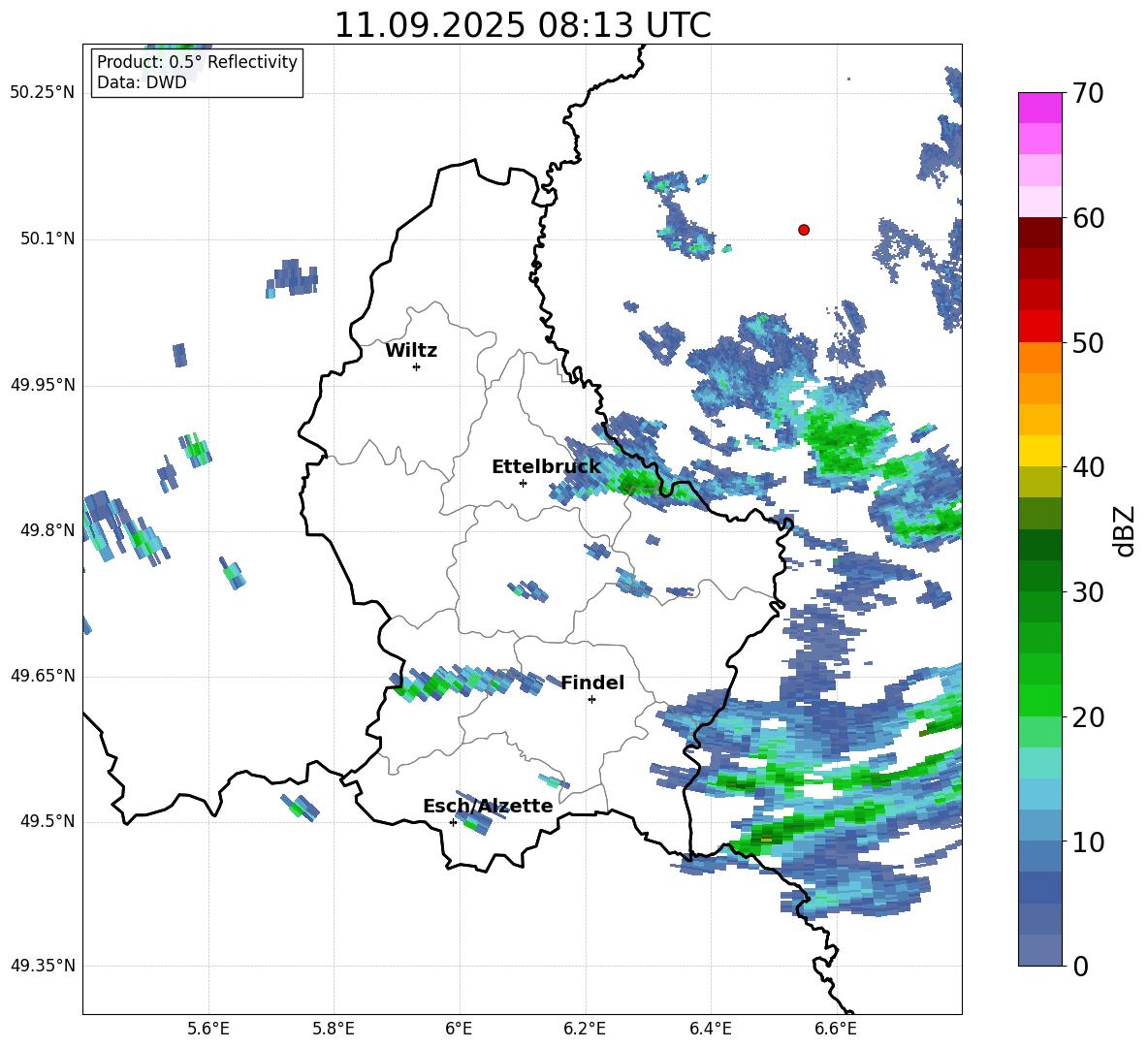Click the dBZ colorbar axis label
1148x1048 pixels.
(1124, 530)
